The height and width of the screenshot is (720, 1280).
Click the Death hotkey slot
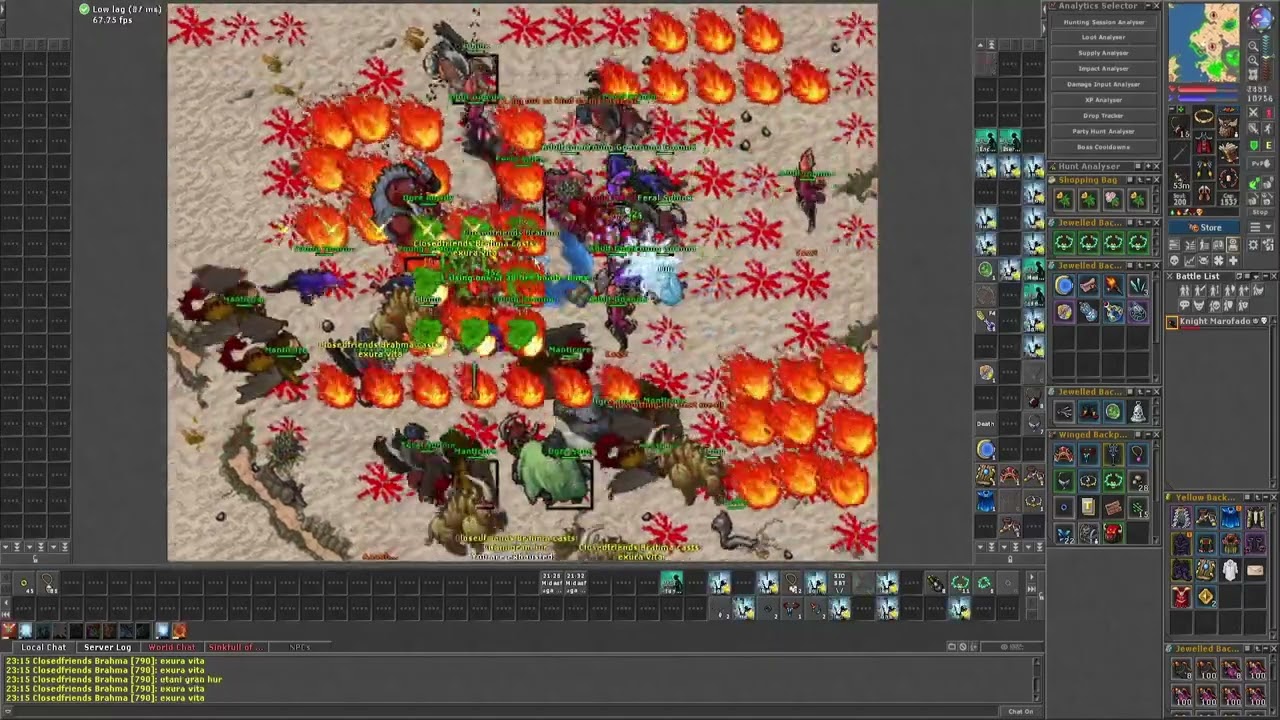coord(986,424)
